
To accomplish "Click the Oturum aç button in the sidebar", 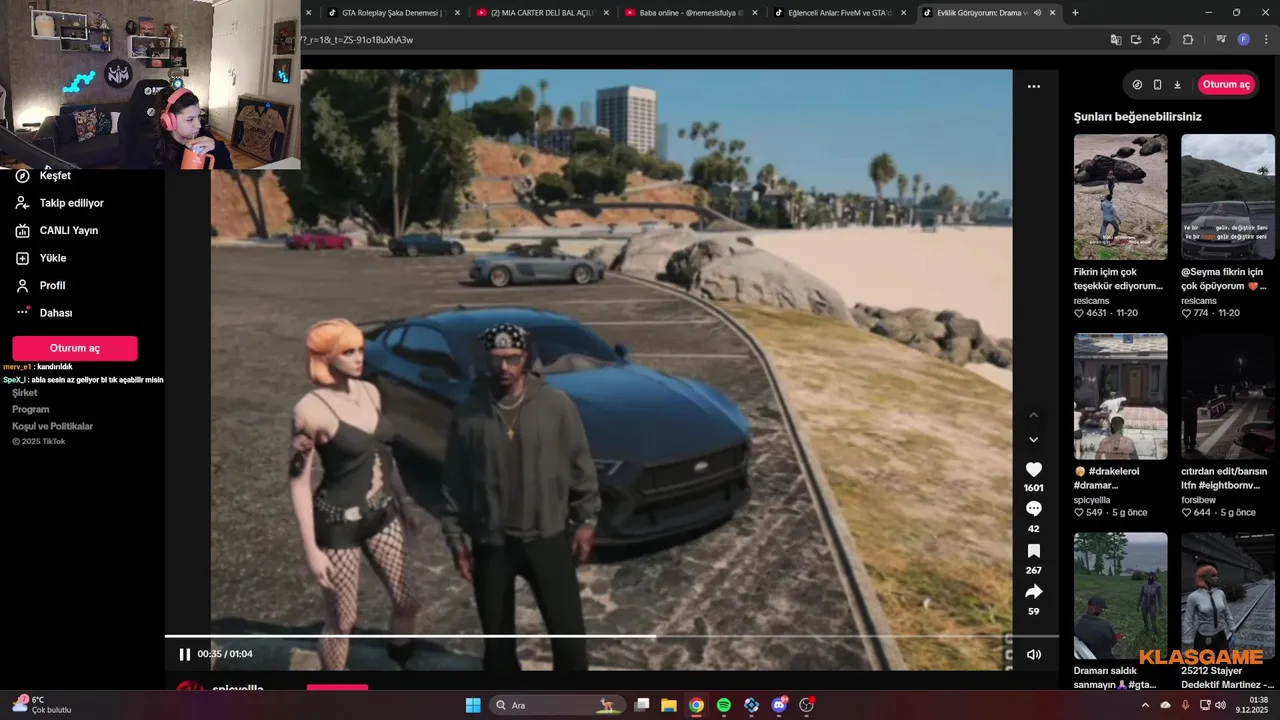I will [x=75, y=348].
